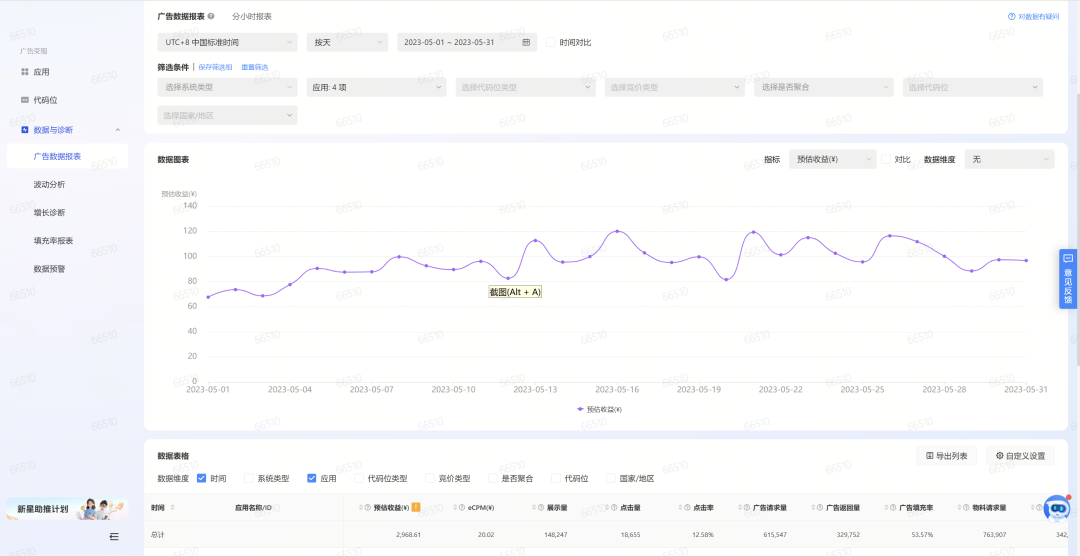1080x556 pixels.
Task: Open the 意见反馈 feedback widget
Action: click(x=1068, y=279)
